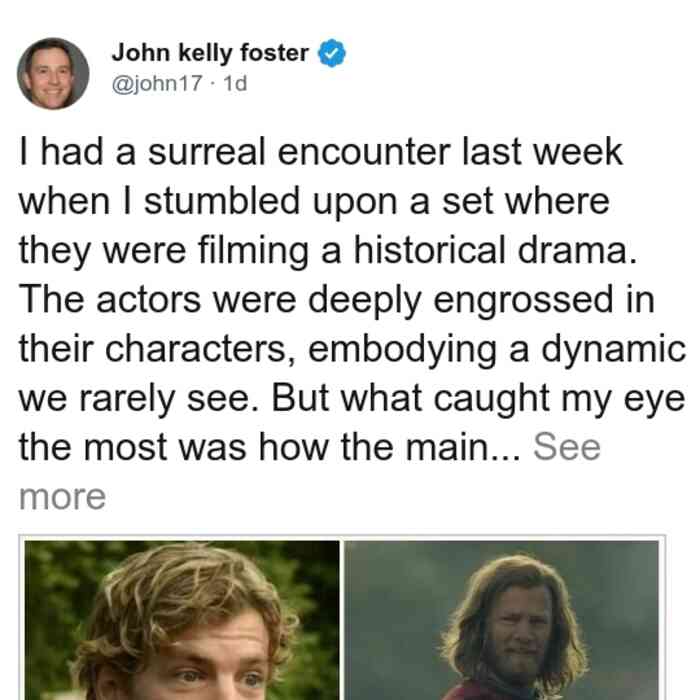Click the line 'when I stumbled upon a set'
This screenshot has height=700, width=700.
[x=314, y=202]
